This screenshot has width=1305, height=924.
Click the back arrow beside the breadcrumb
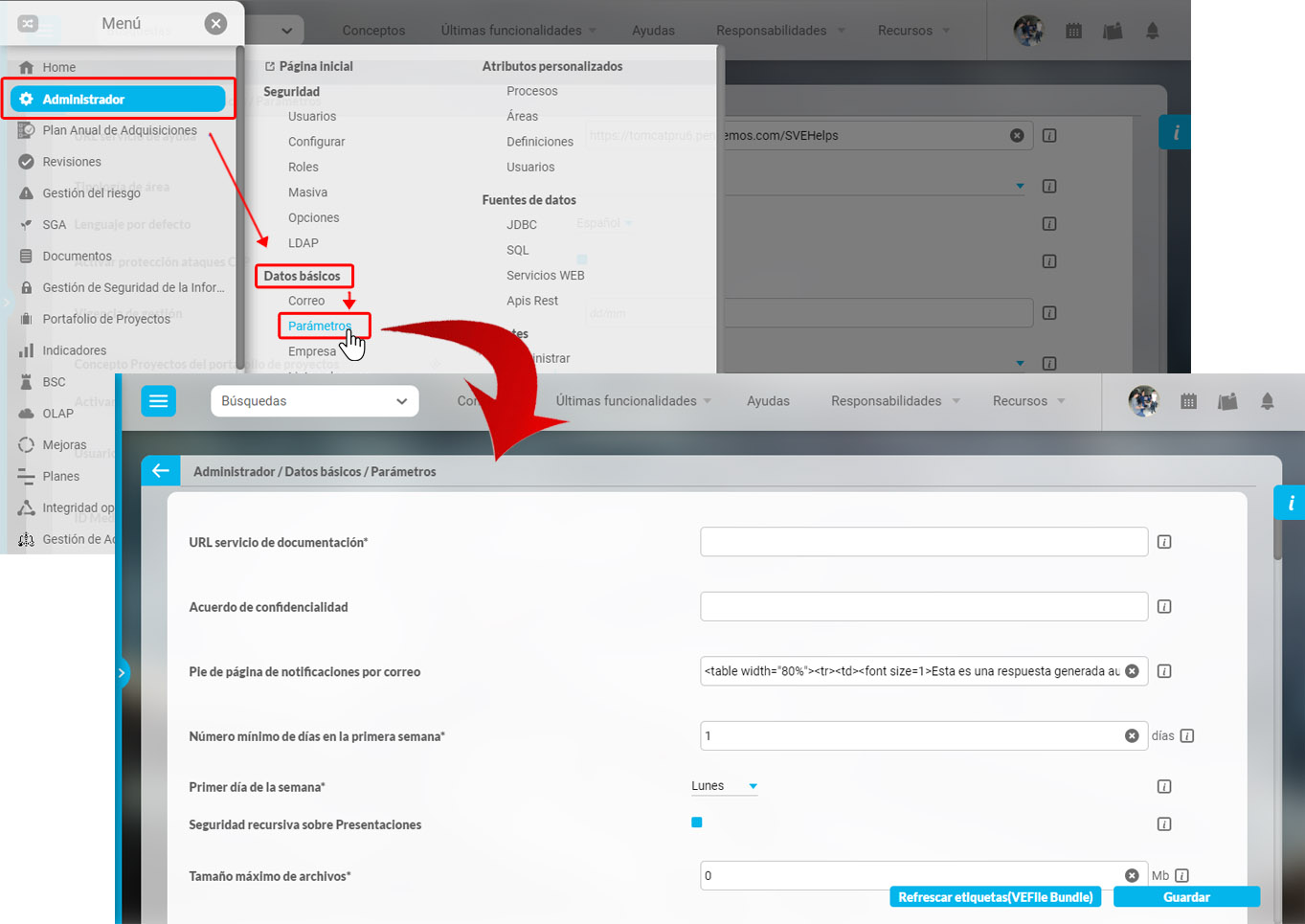161,471
